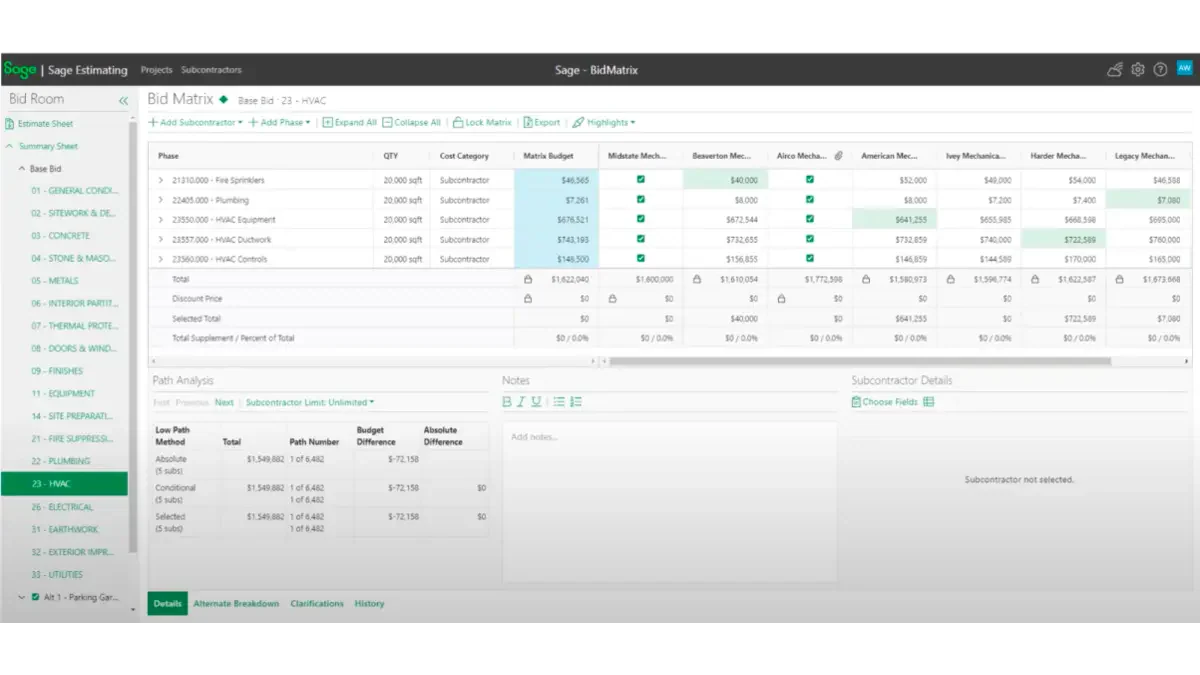
Task: Expand the 21310.000 Fire Sprinklers phase
Action: click(x=161, y=180)
